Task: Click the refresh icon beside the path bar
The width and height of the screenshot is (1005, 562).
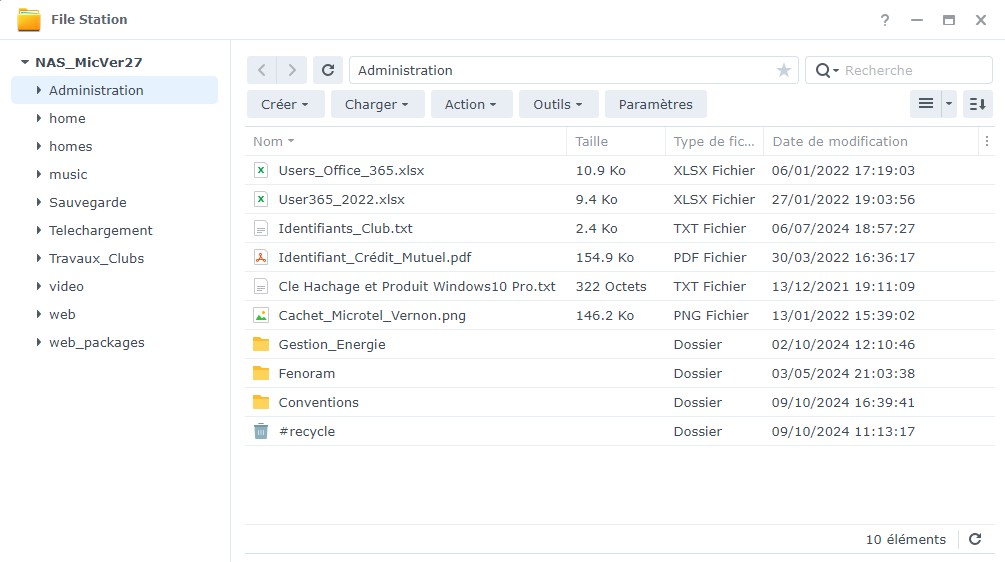Action: click(x=328, y=70)
